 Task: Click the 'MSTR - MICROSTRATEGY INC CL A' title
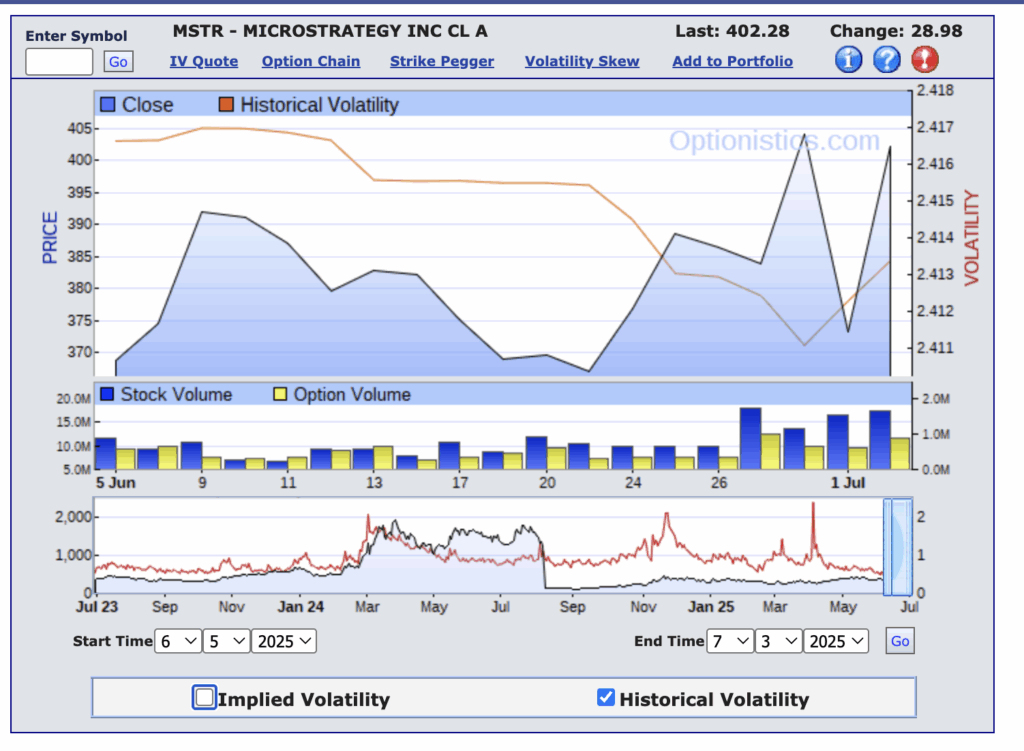[x=330, y=31]
